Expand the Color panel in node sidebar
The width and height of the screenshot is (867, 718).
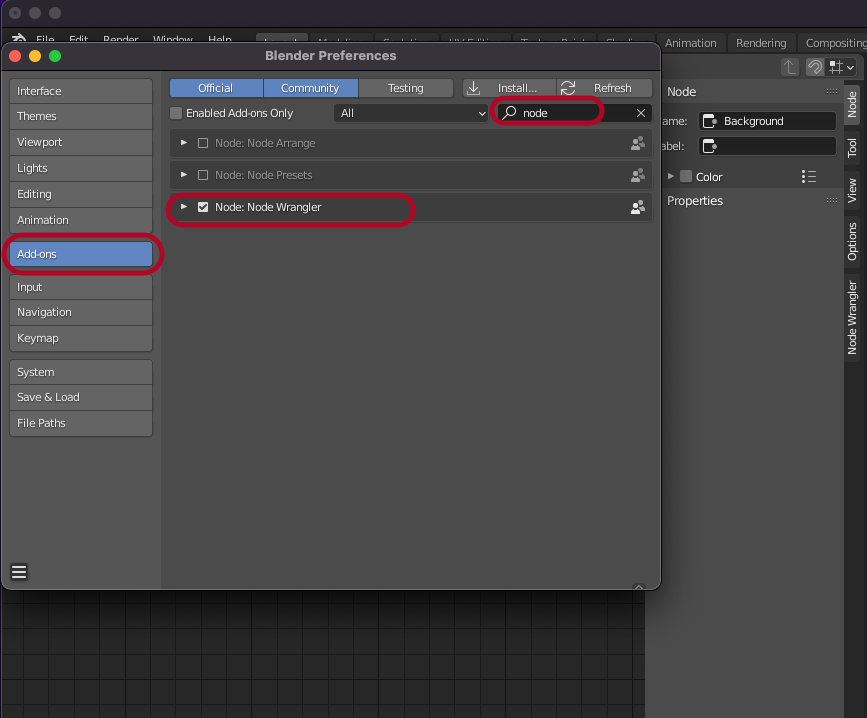[671, 176]
